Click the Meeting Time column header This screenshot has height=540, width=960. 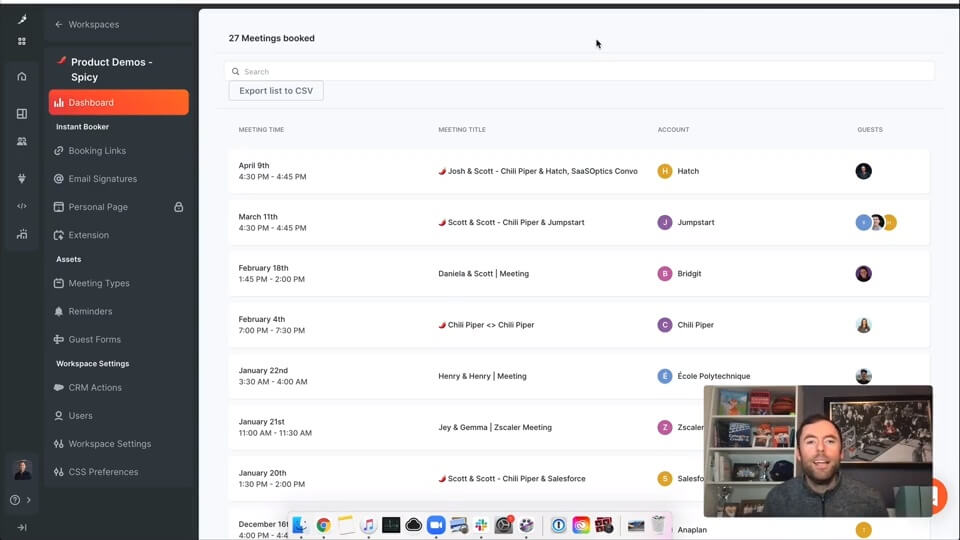click(x=261, y=130)
